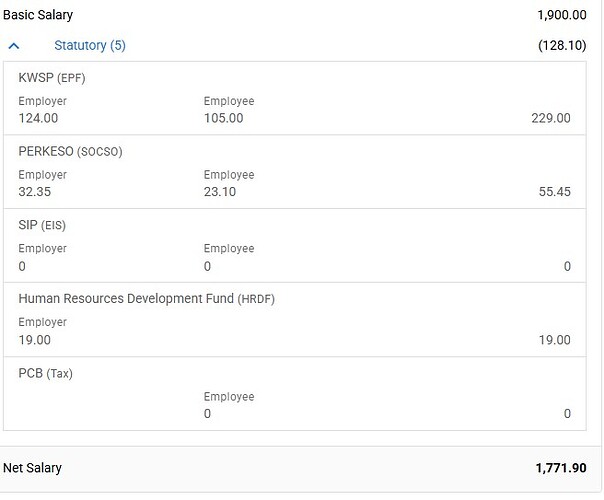The image size is (604, 500).
Task: Open the Statutory (5) link
Action: coord(90,45)
